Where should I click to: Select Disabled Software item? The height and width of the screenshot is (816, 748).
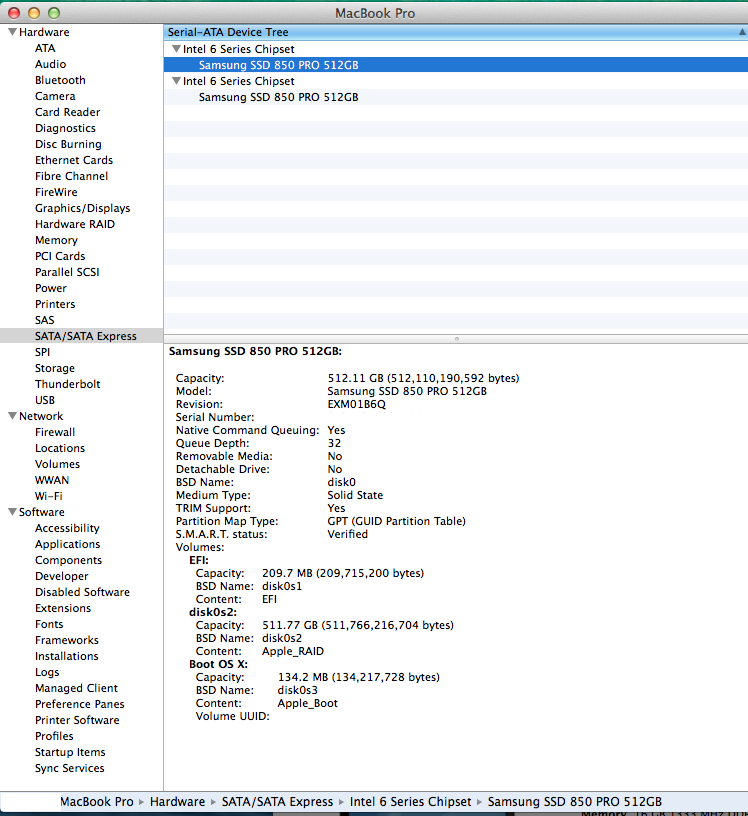pyautogui.click(x=82, y=592)
